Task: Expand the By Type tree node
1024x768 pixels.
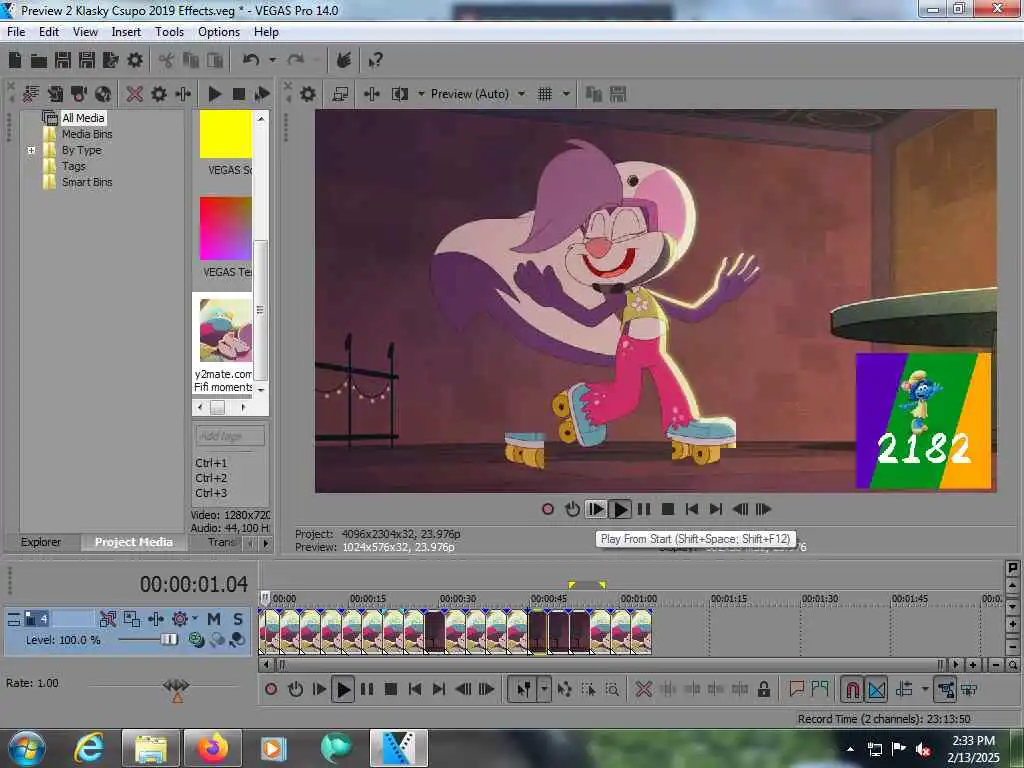Action: point(31,150)
